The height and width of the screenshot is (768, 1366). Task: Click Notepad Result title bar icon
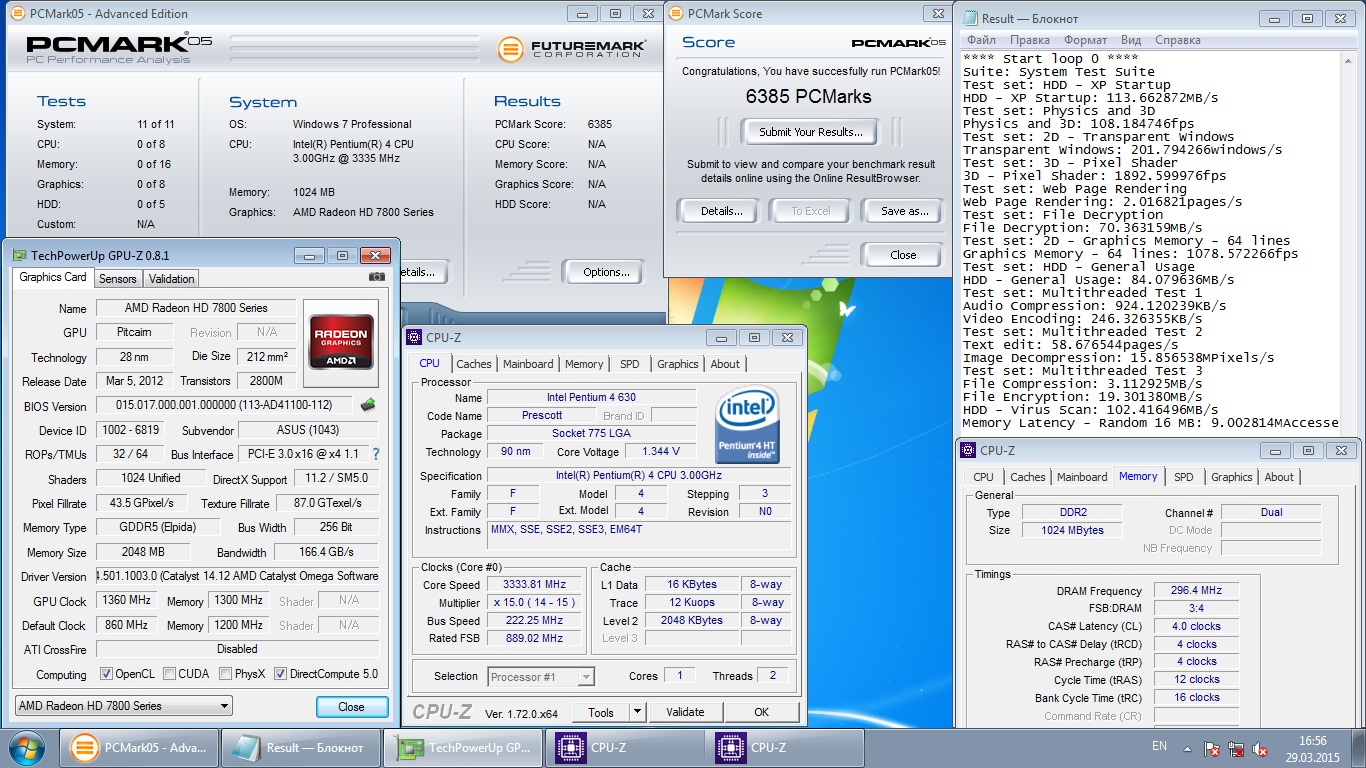click(x=969, y=18)
